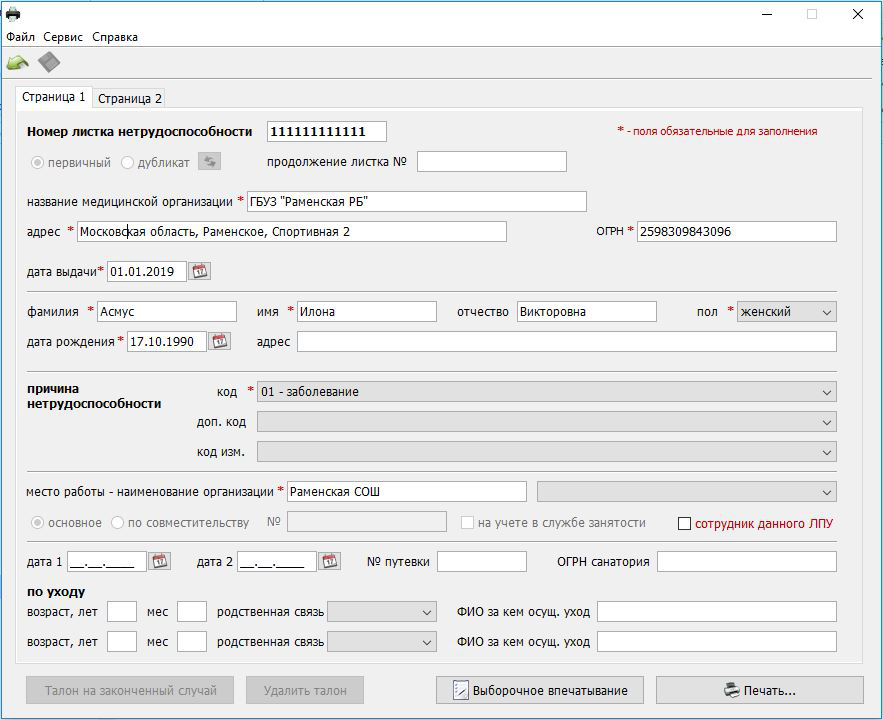
Task: Expand first родственная связь dropdown
Action: 382,612
